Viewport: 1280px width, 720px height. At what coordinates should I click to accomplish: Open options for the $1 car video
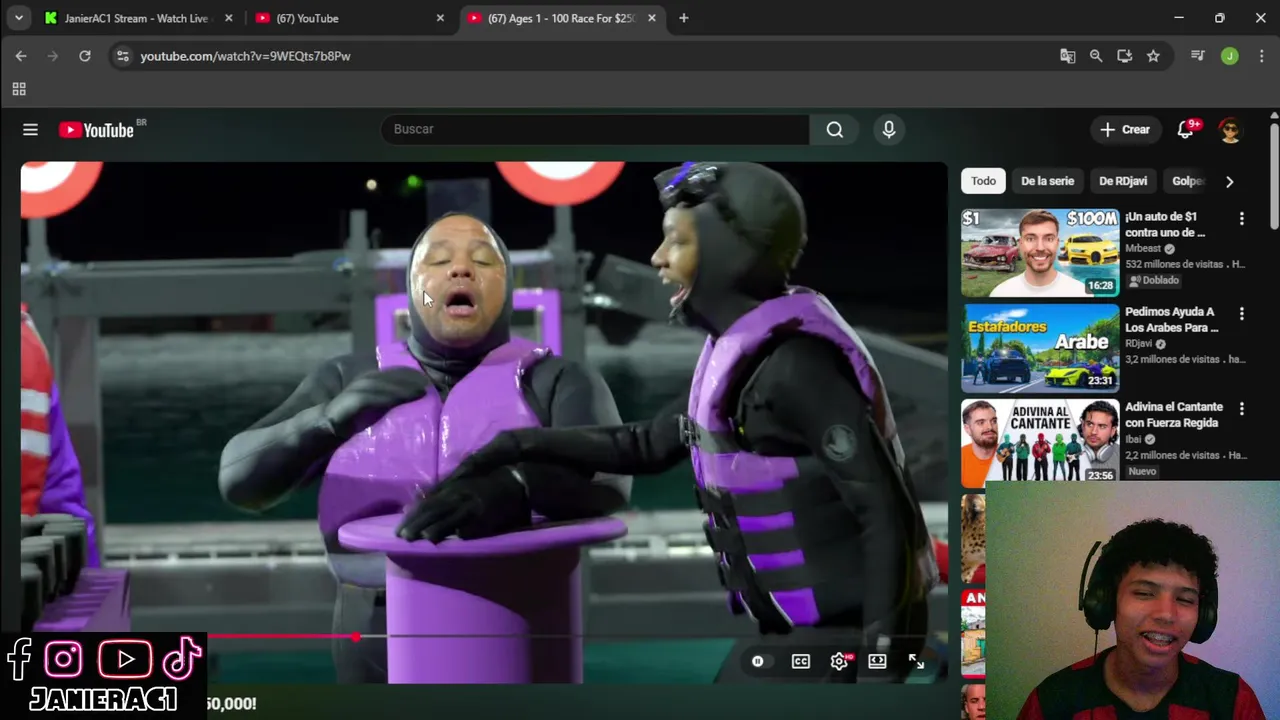click(1242, 218)
